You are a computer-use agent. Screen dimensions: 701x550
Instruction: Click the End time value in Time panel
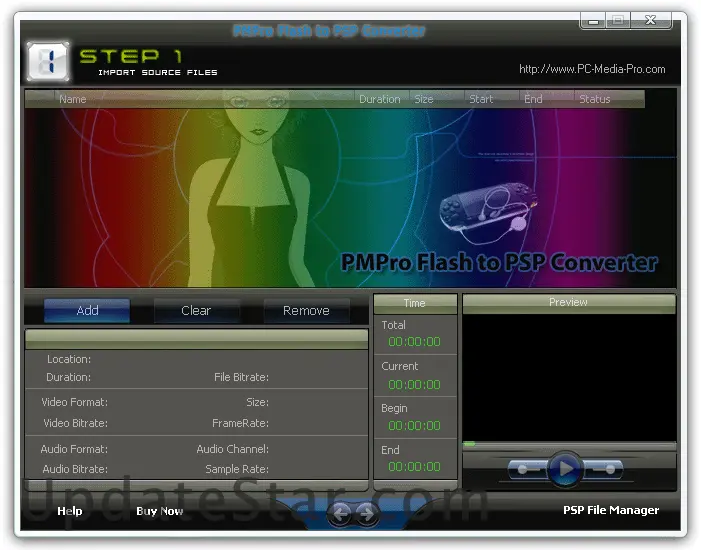coord(414,467)
